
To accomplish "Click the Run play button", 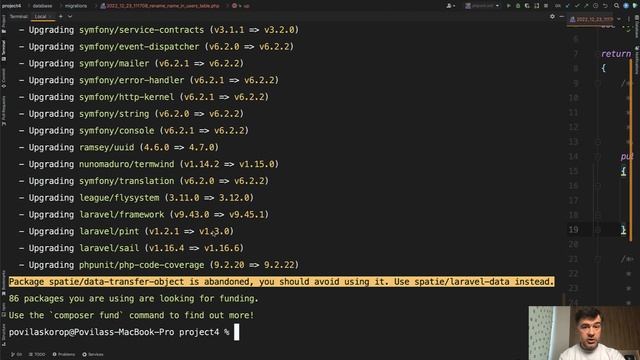I will tap(509, 6).
